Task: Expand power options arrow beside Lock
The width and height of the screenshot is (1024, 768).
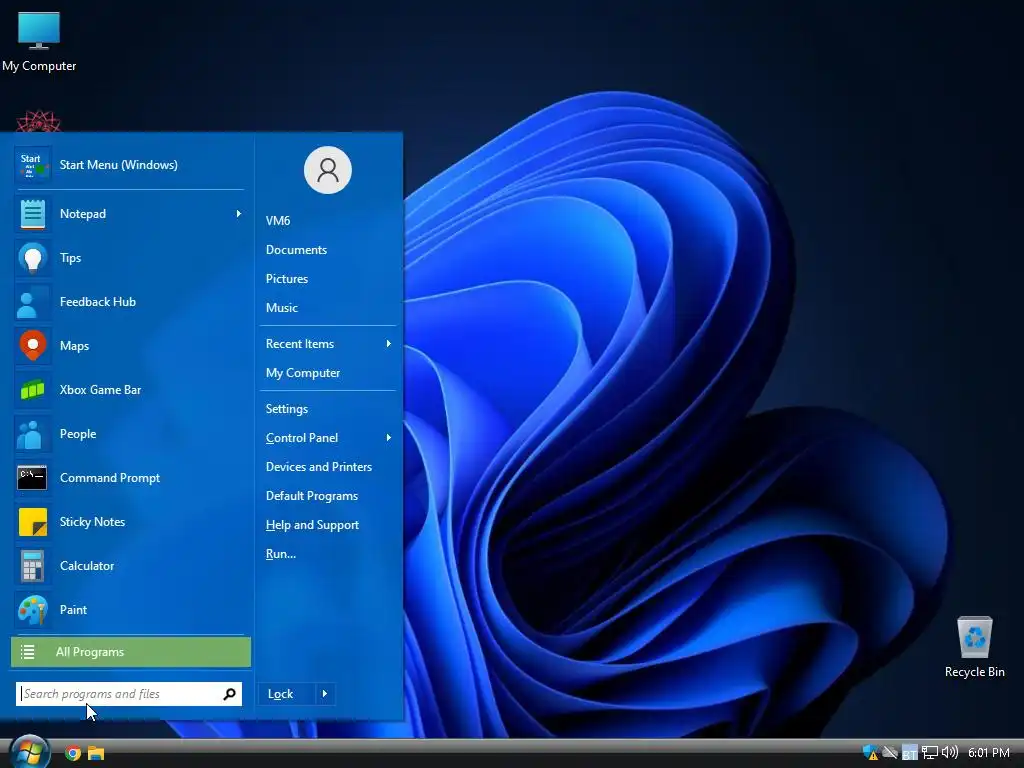Action: pos(325,694)
